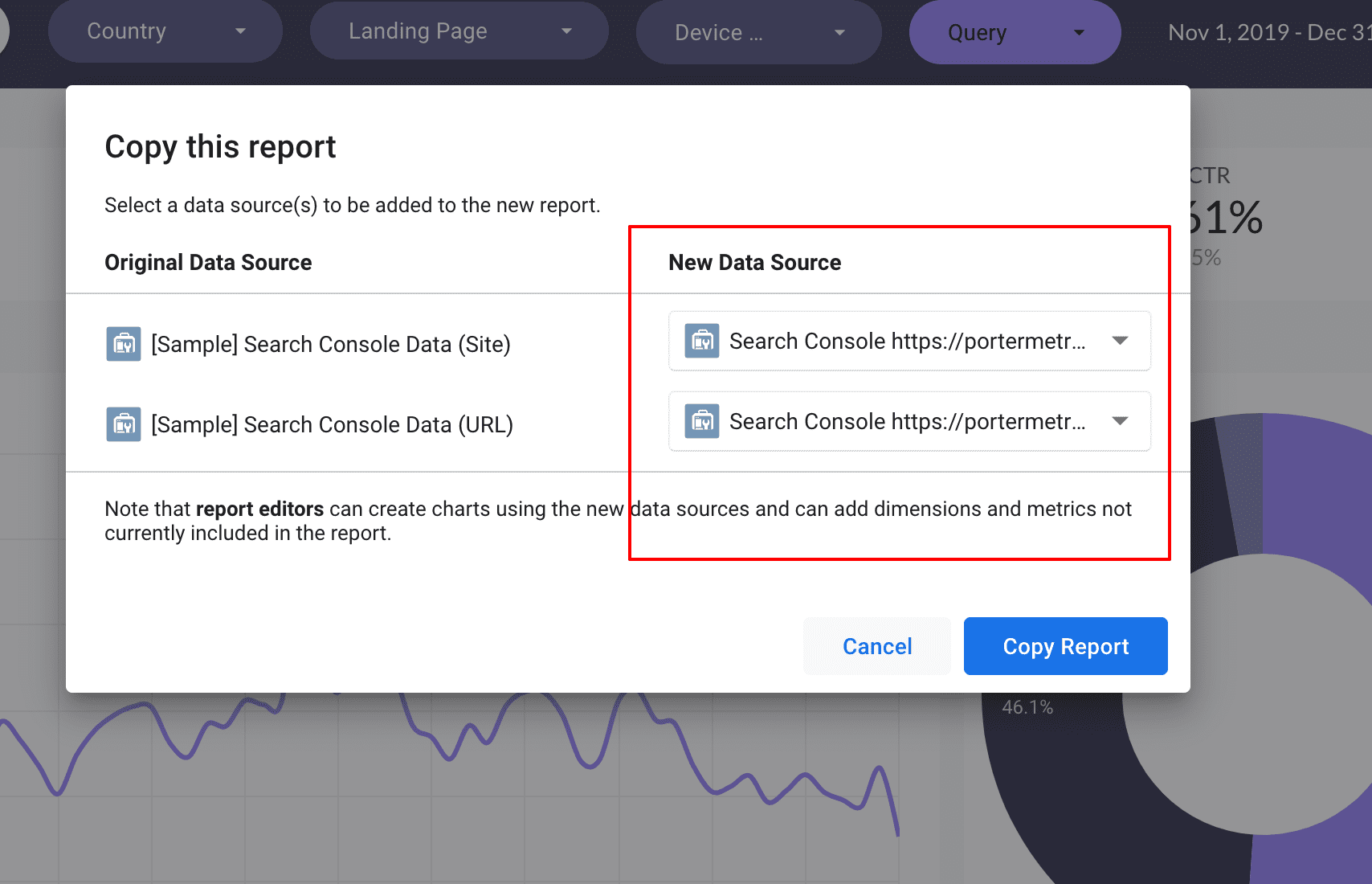Click the 'New Data Source' column header

754,262
